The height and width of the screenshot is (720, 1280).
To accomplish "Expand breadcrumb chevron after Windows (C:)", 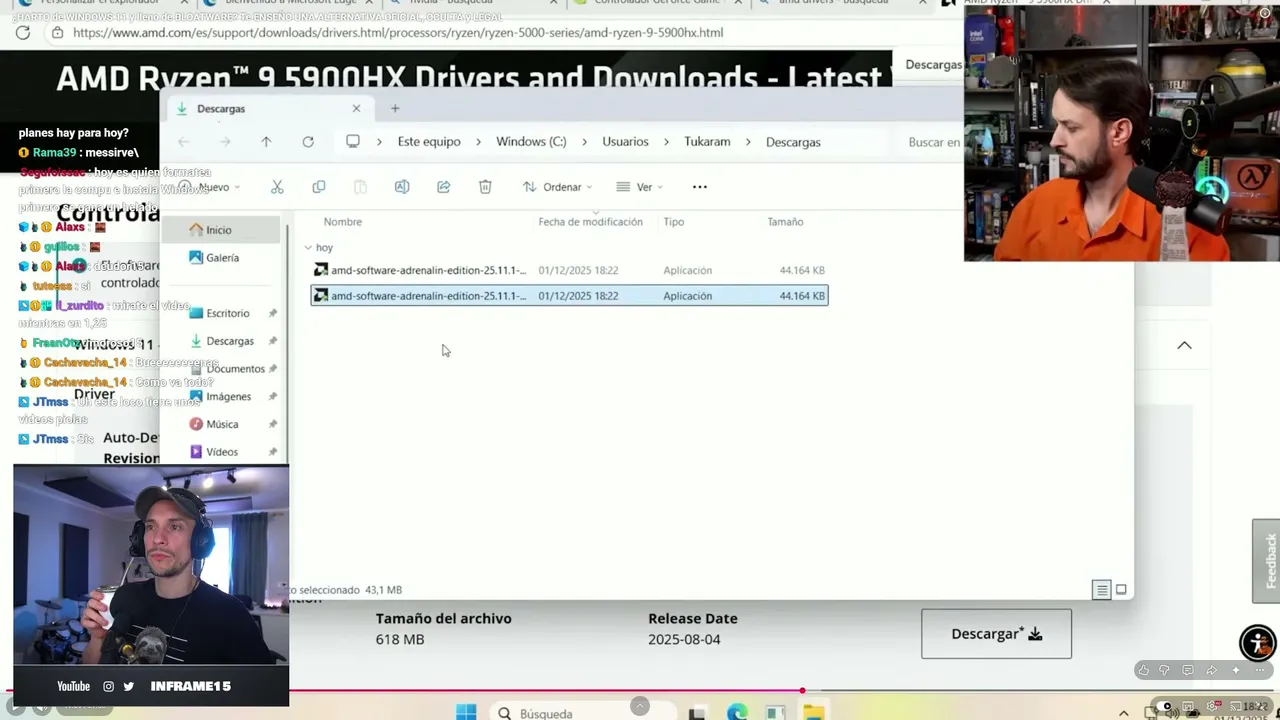I will pyautogui.click(x=585, y=142).
